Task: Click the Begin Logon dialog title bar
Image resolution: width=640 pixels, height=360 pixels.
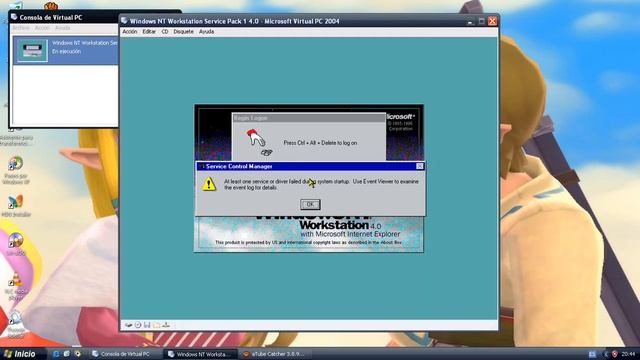Action: click(309, 118)
